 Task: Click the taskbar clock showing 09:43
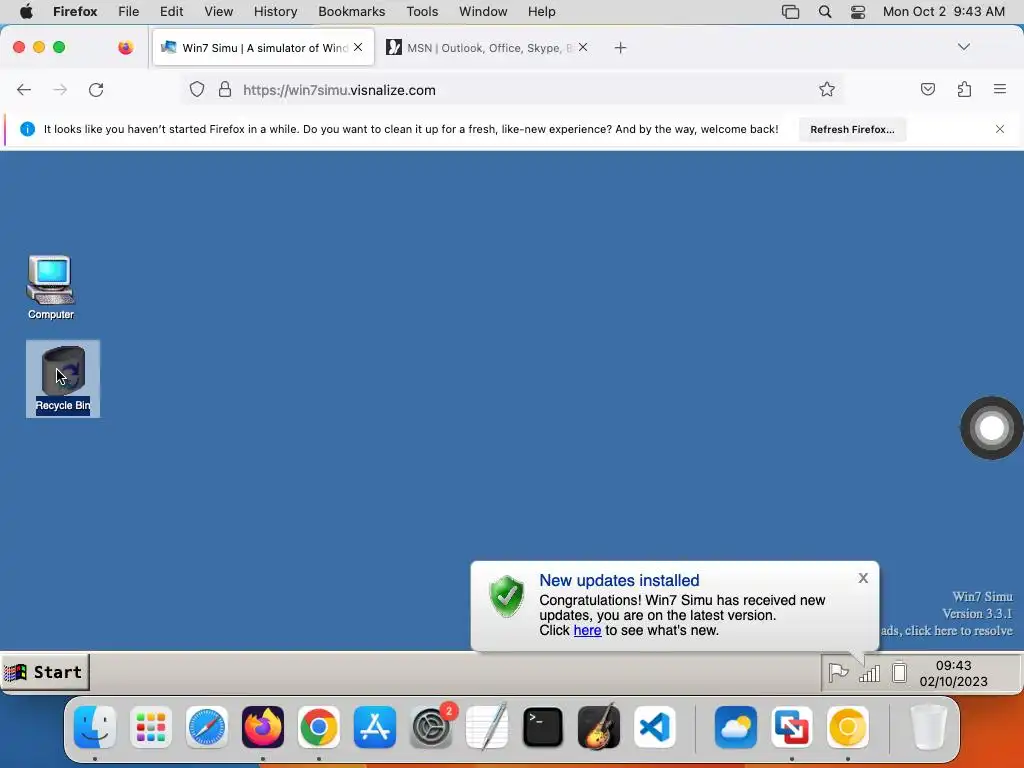pyautogui.click(x=953, y=673)
